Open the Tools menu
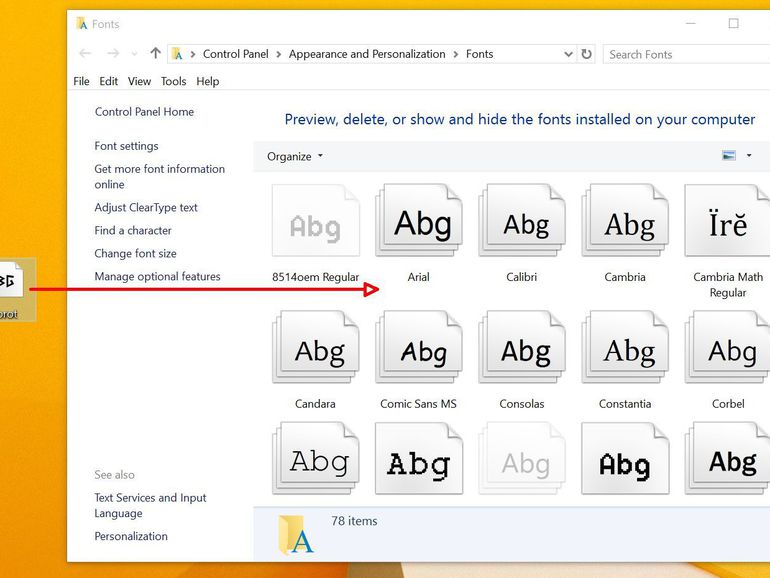The height and width of the screenshot is (578, 770). (x=173, y=82)
